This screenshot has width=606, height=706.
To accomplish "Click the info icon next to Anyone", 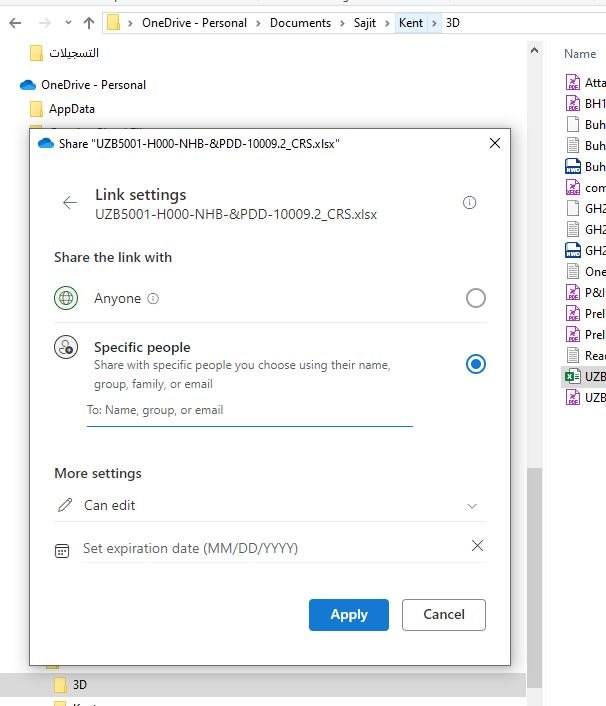I will coord(153,299).
